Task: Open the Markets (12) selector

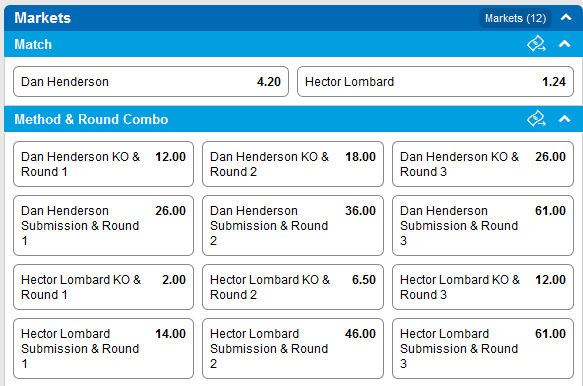Action: pos(515,18)
